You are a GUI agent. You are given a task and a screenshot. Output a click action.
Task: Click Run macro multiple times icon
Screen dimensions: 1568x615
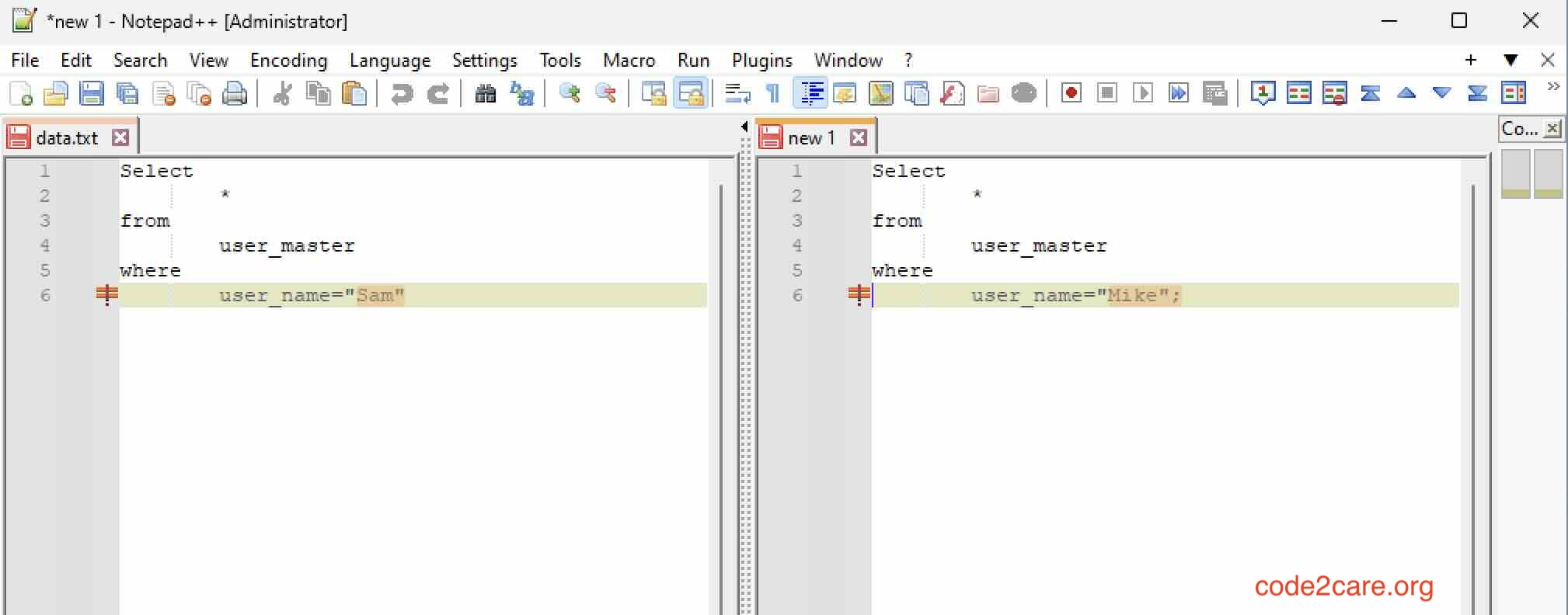point(1179,94)
